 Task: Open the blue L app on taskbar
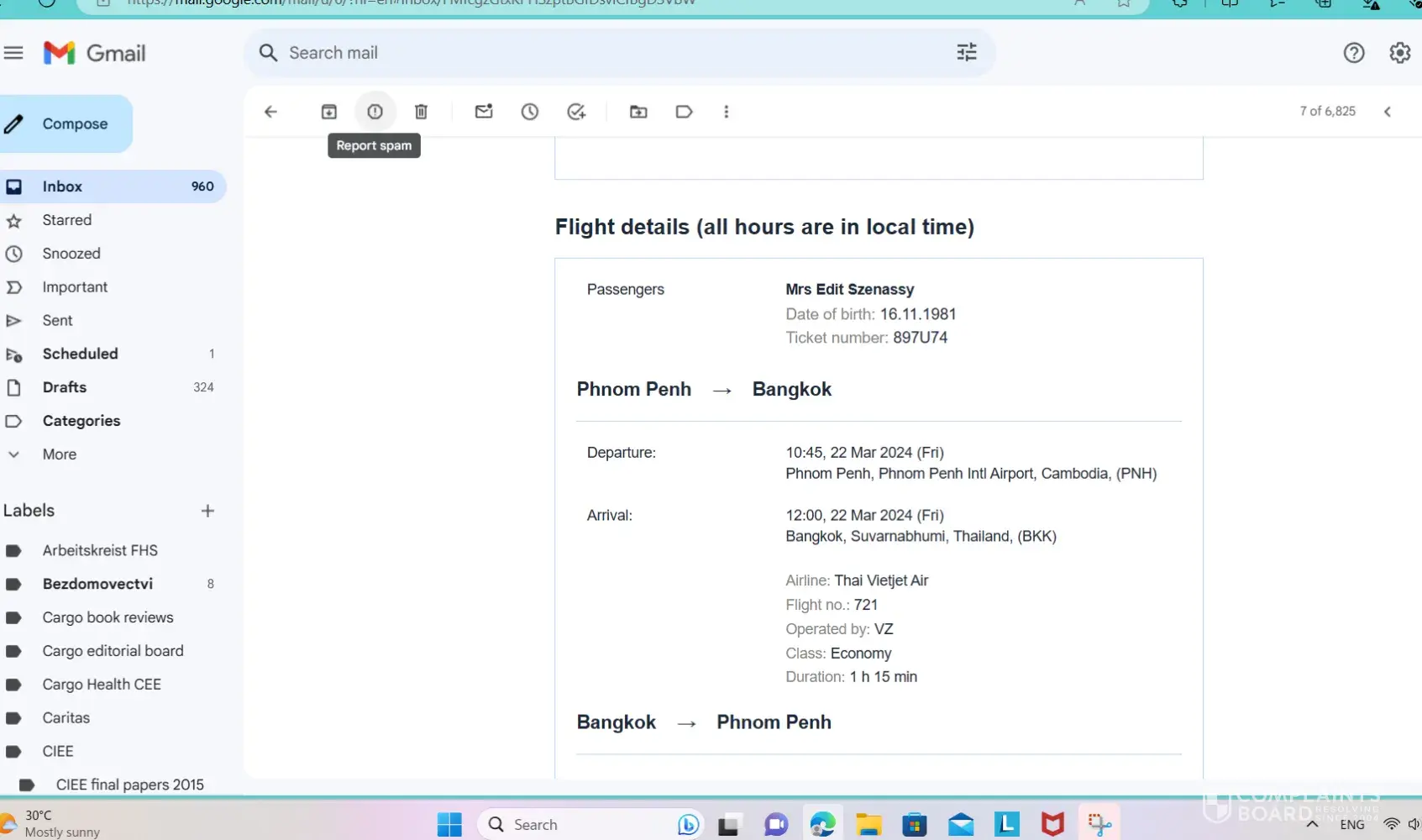pos(1007,825)
